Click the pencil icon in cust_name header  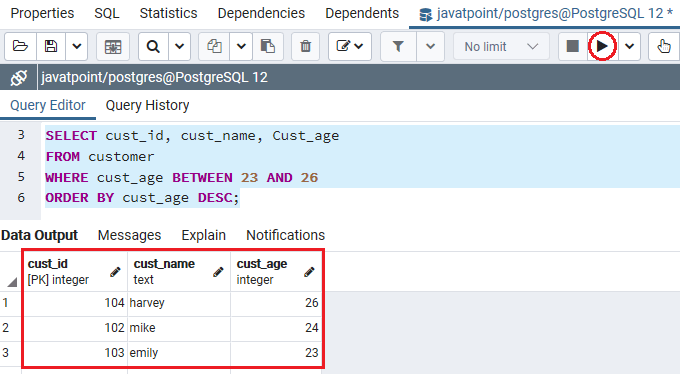(218, 272)
